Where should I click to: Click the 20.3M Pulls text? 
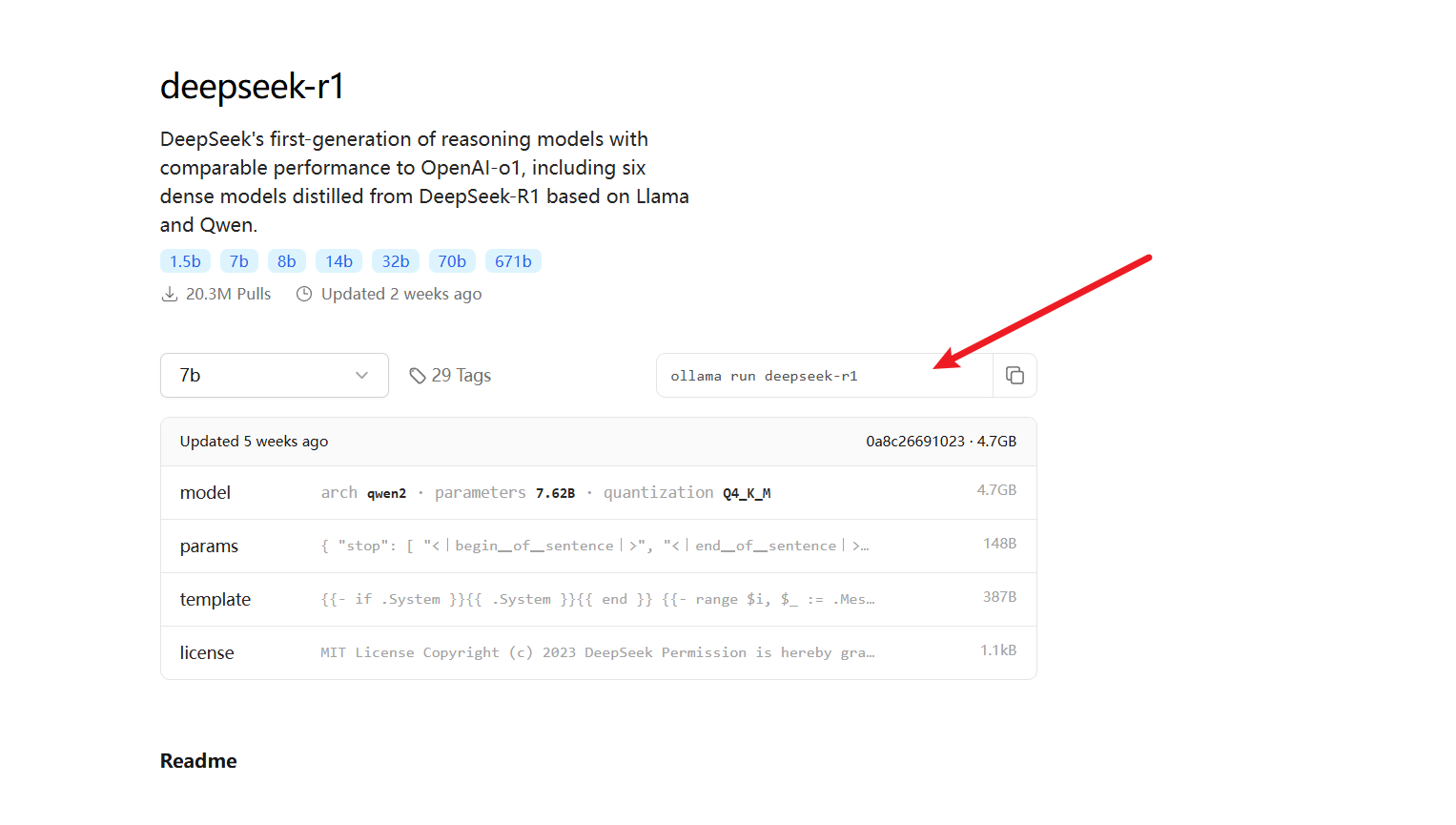pos(229,294)
